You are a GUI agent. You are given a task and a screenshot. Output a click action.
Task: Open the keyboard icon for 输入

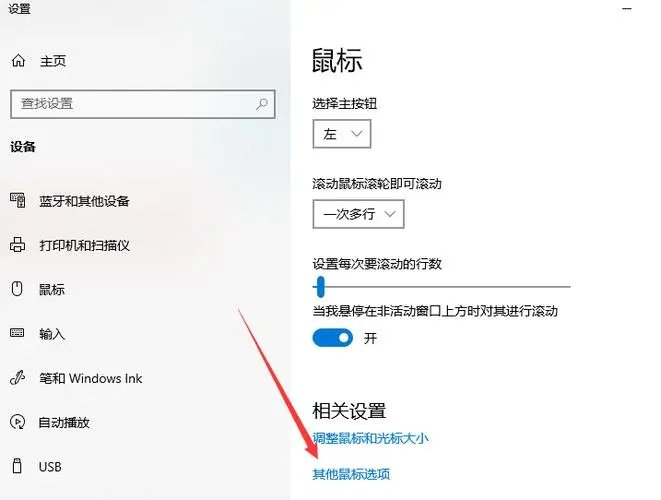point(17,333)
